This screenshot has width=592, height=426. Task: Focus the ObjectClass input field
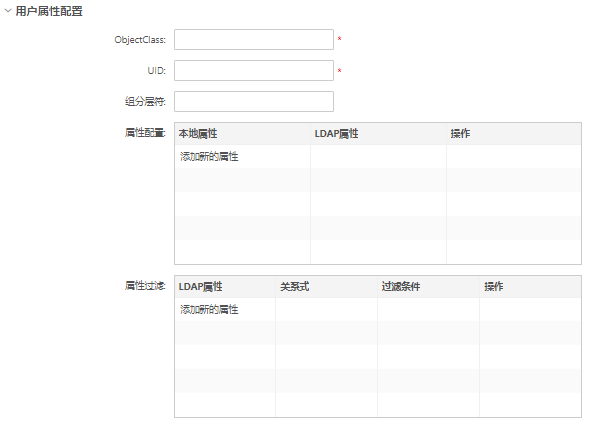point(254,39)
